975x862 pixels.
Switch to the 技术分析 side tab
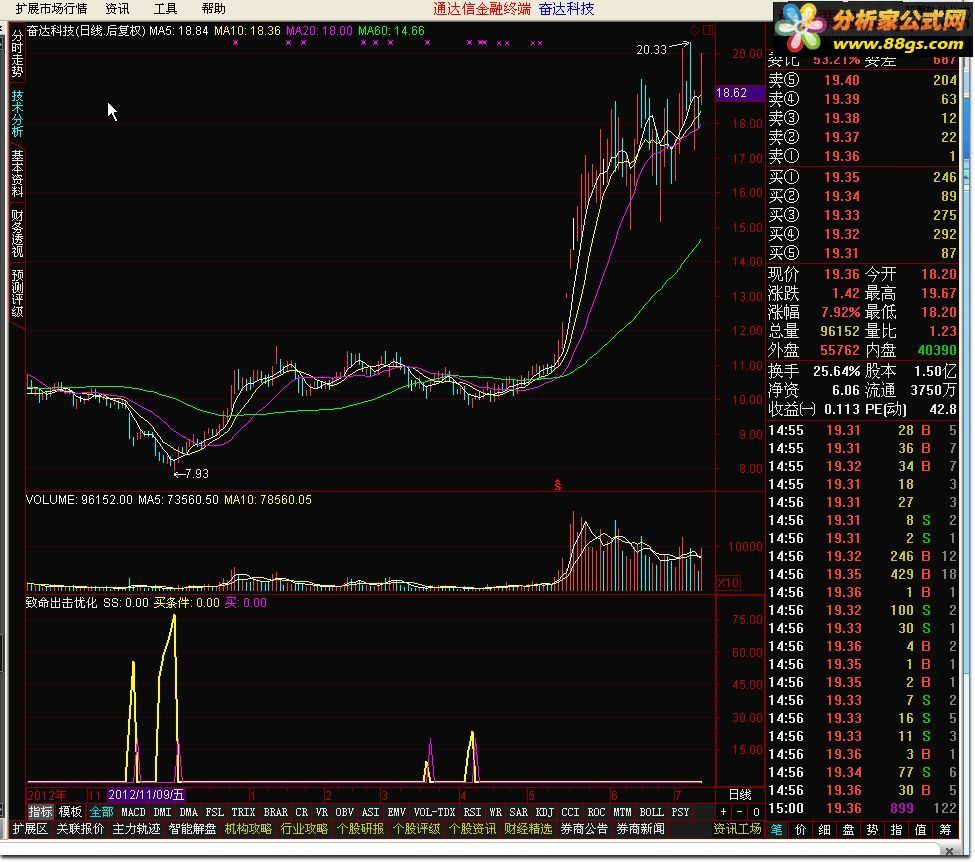(17, 113)
